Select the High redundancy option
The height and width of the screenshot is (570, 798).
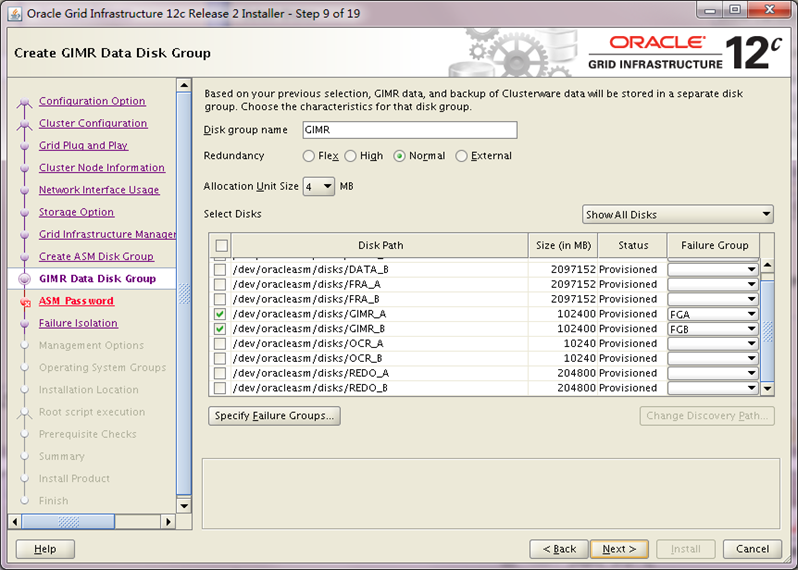351,156
